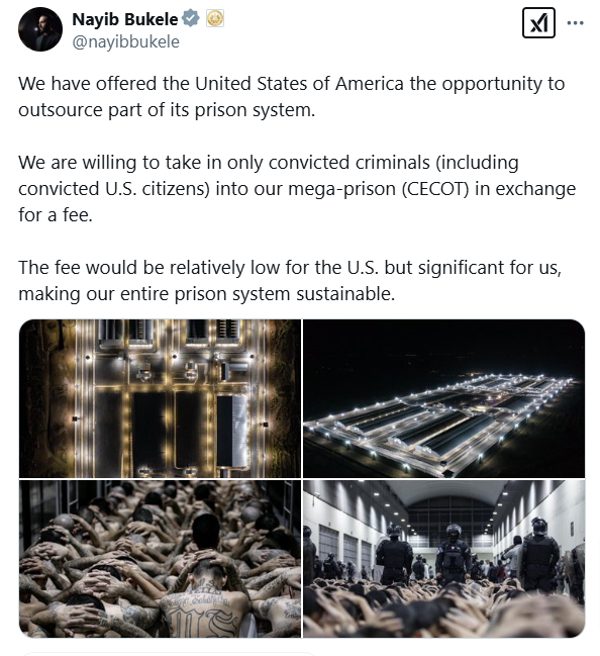Expand the photo of riot-gear guards
The height and width of the screenshot is (656, 600).
tap(444, 558)
